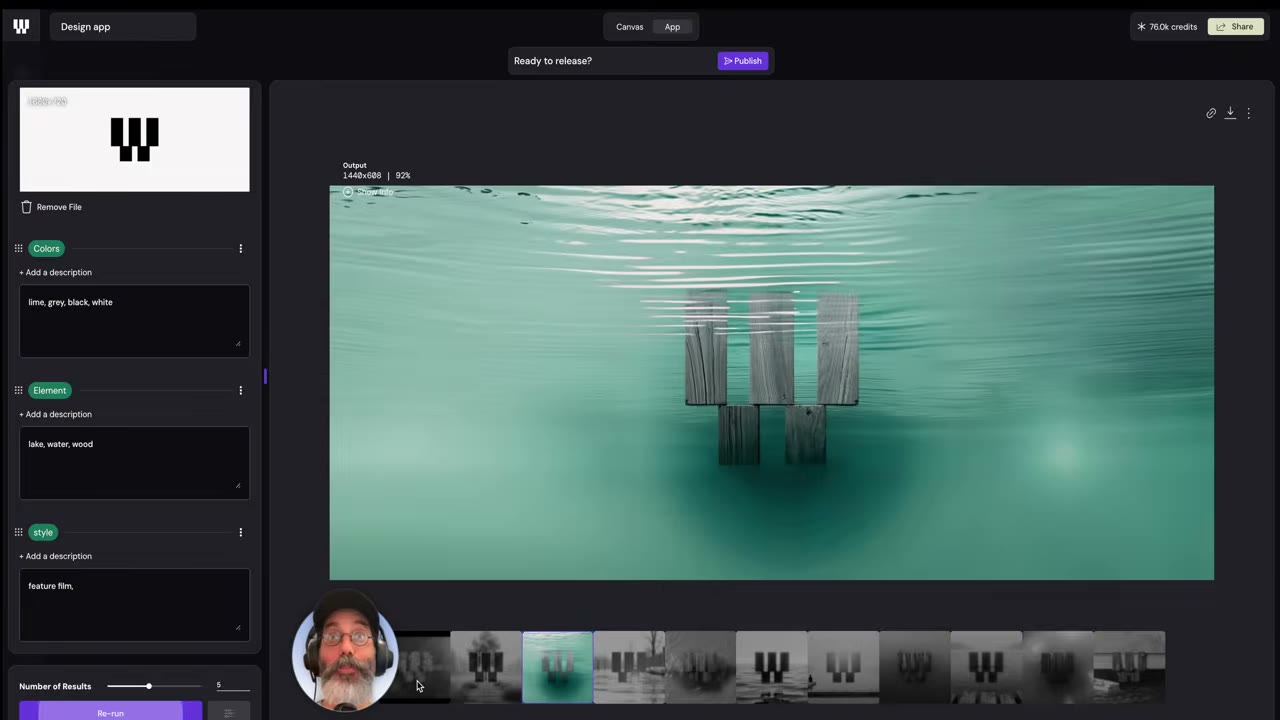1280x720 pixels.
Task: Select the uploaded logo file preview
Action: coord(134,139)
